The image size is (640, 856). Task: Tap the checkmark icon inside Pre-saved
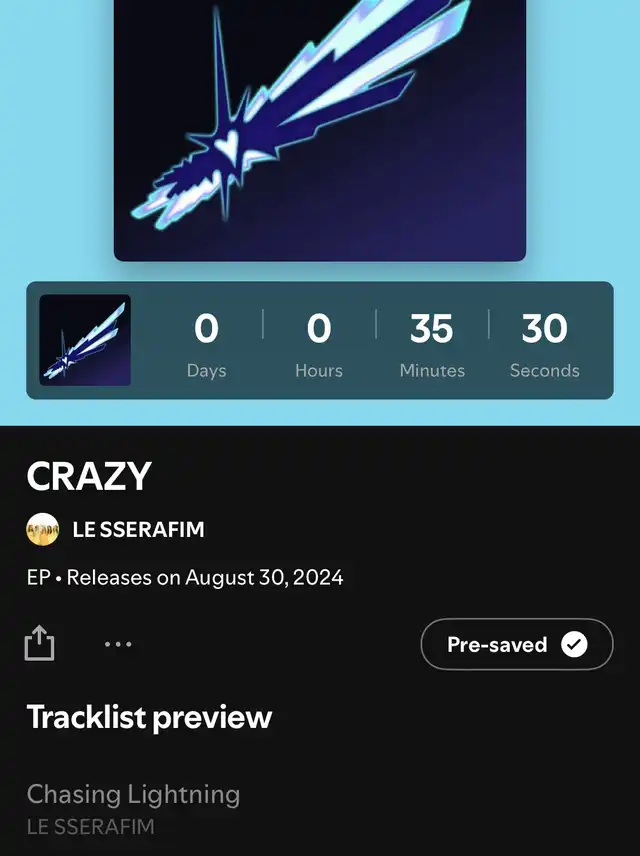[574, 644]
